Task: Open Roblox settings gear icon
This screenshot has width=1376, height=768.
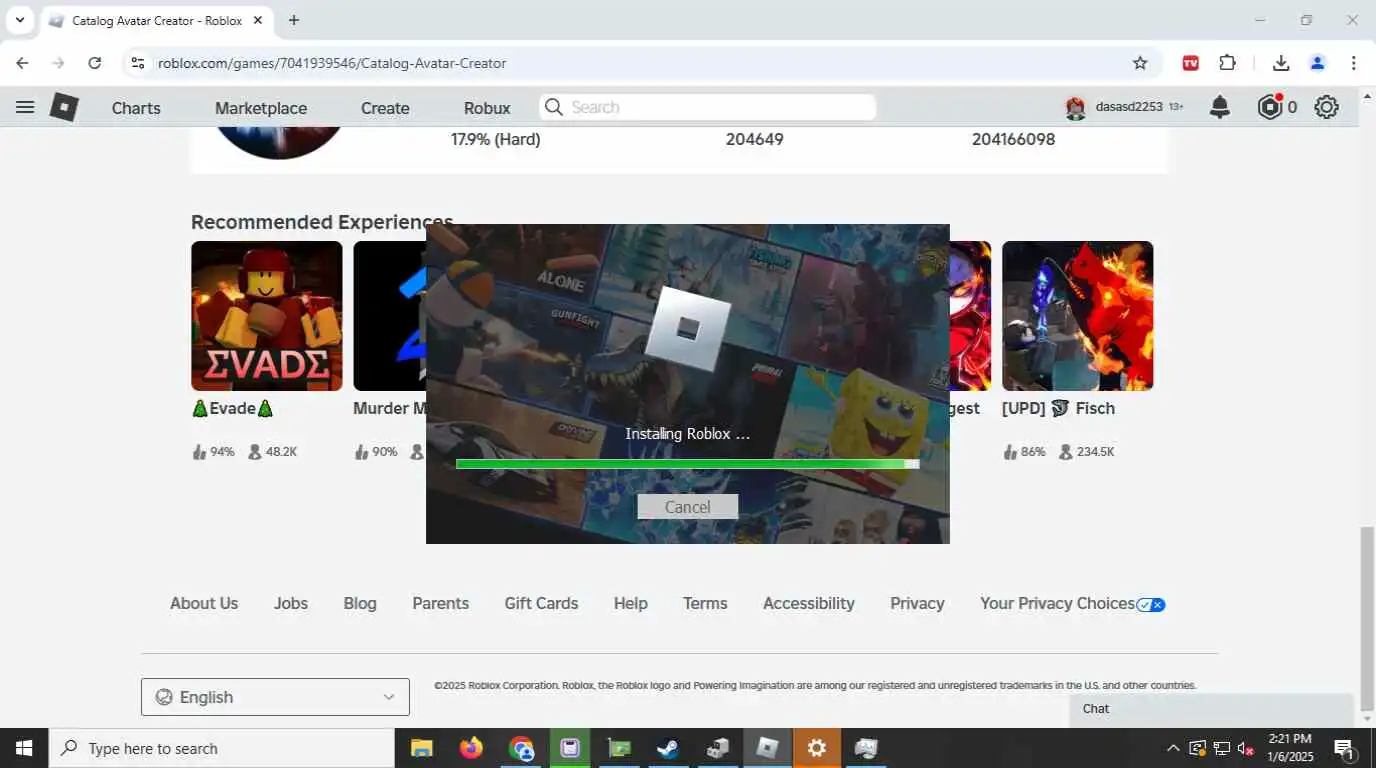Action: tap(1327, 107)
